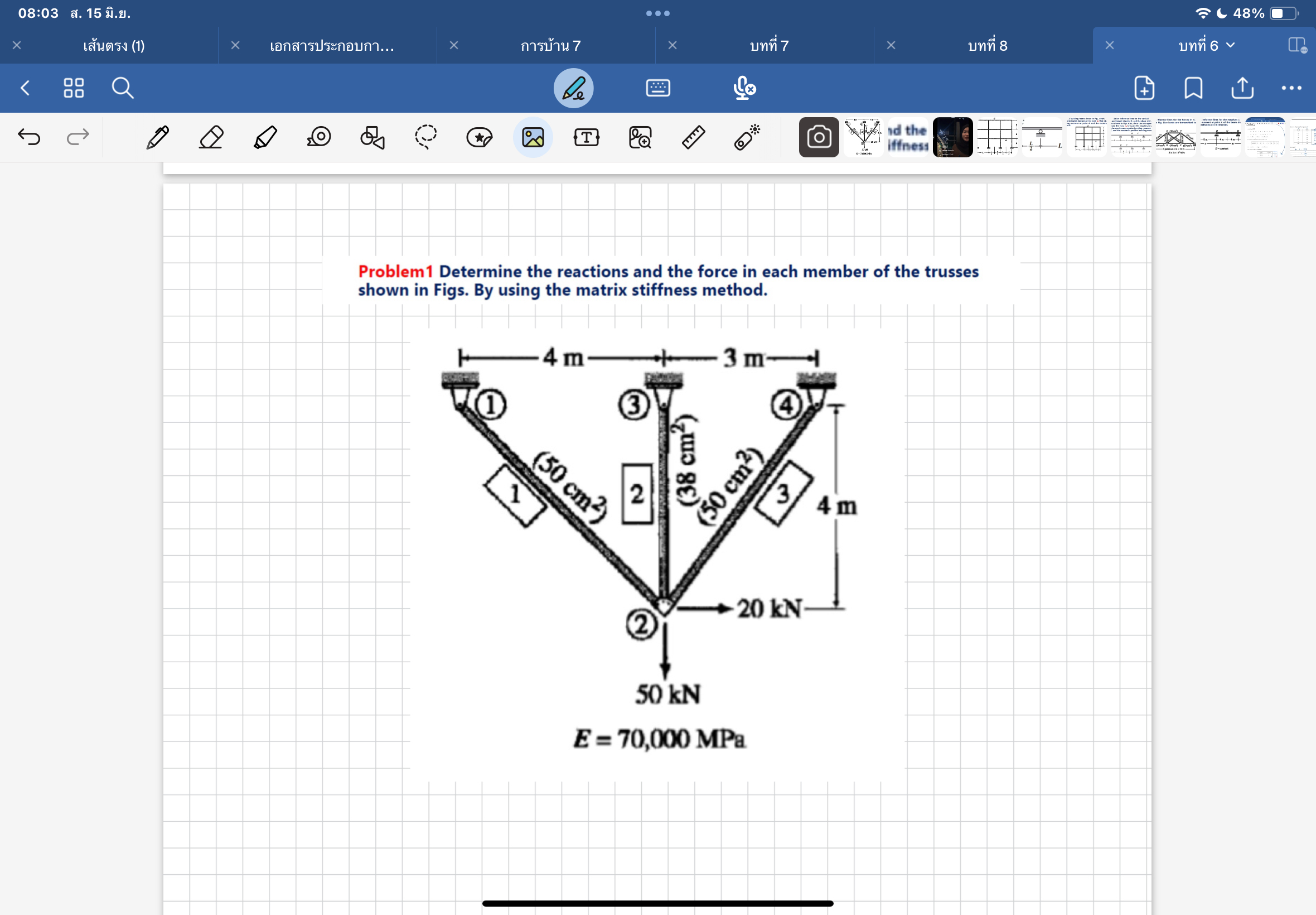Viewport: 1316px width, 915px height.
Task: Select the Pen tool
Action: 159,137
